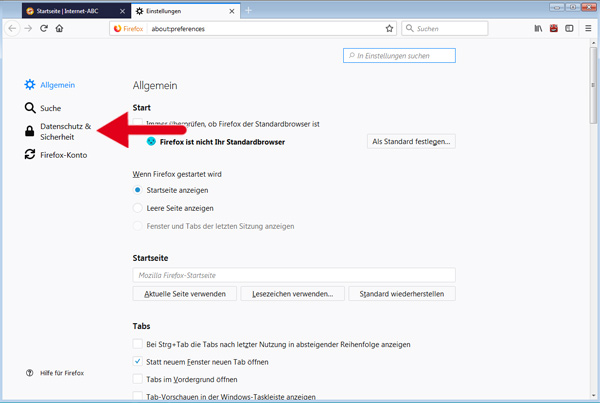600x403 pixels.
Task: Click the browser back arrow button
Action: pyautogui.click(x=12, y=29)
